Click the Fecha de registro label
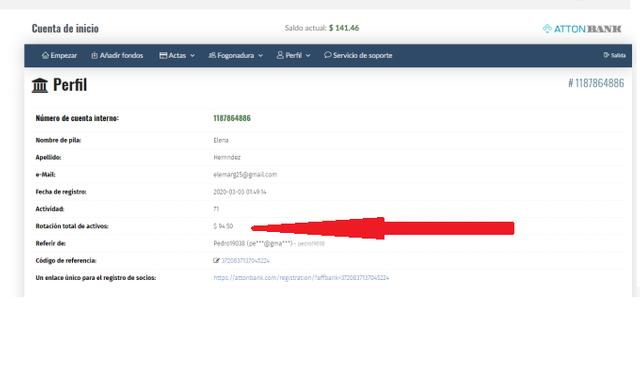This screenshot has height=385, width=640. [61, 191]
